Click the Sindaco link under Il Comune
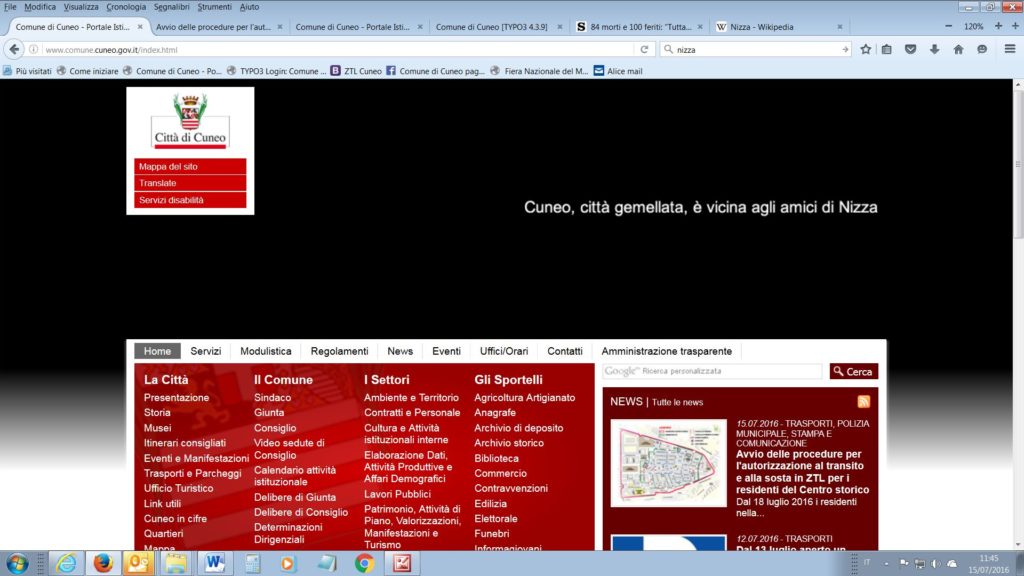 point(272,397)
